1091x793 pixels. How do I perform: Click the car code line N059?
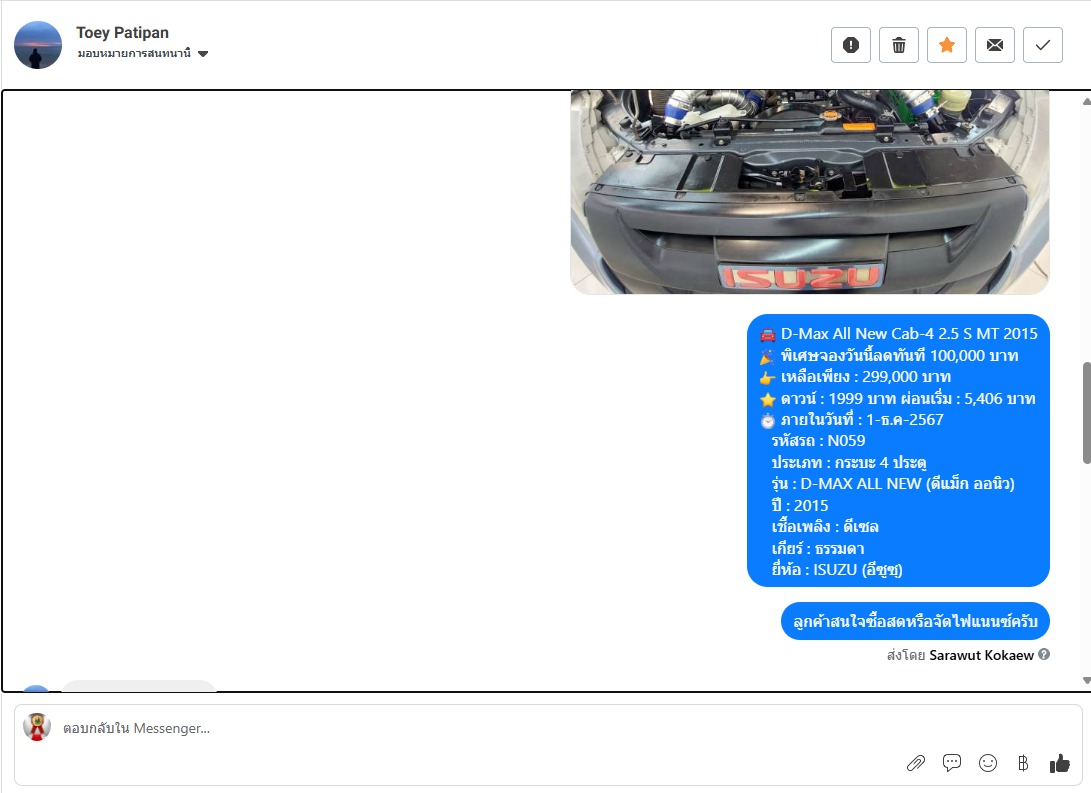(x=818, y=441)
